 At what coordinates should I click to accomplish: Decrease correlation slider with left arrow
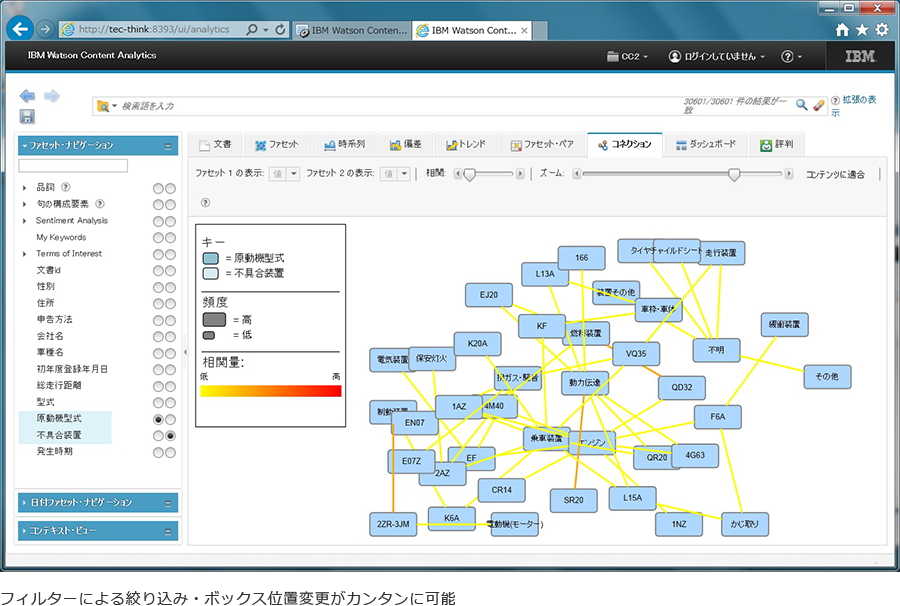tap(457, 173)
